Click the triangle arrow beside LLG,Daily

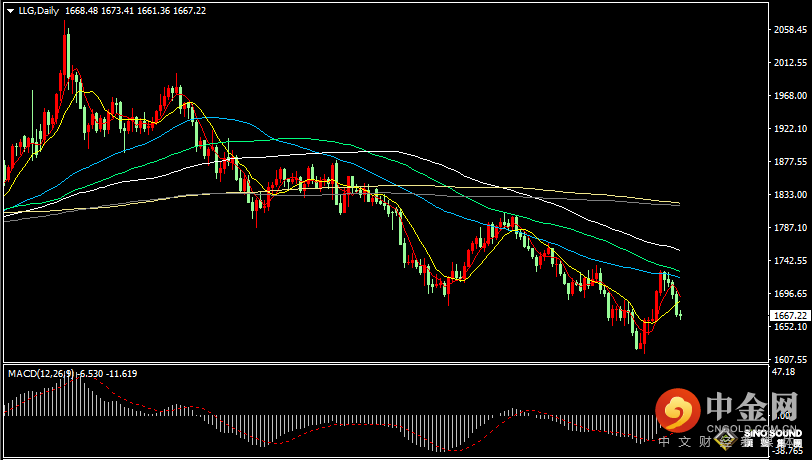10,9
